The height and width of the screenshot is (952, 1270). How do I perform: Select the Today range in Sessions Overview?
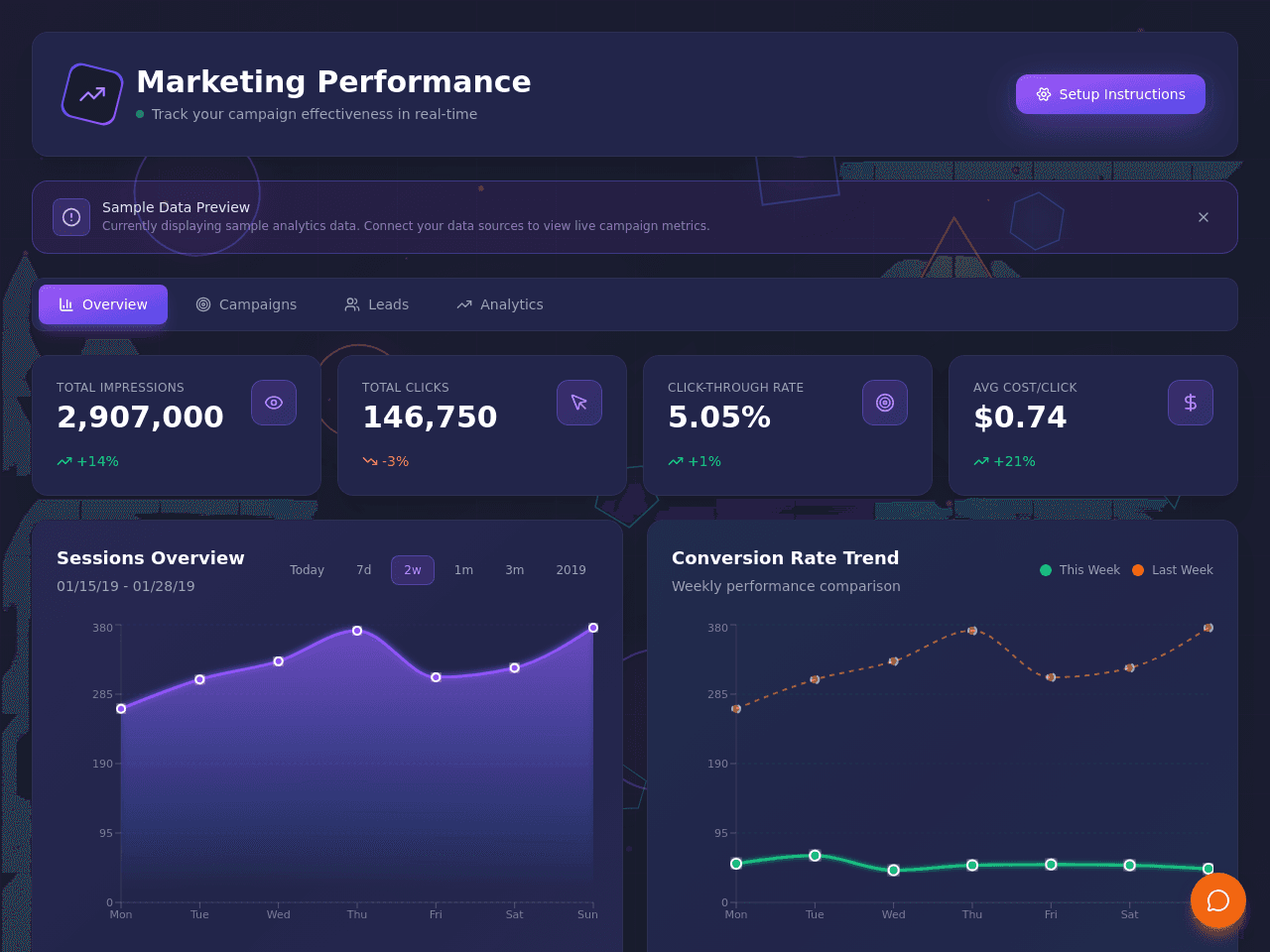tap(307, 570)
